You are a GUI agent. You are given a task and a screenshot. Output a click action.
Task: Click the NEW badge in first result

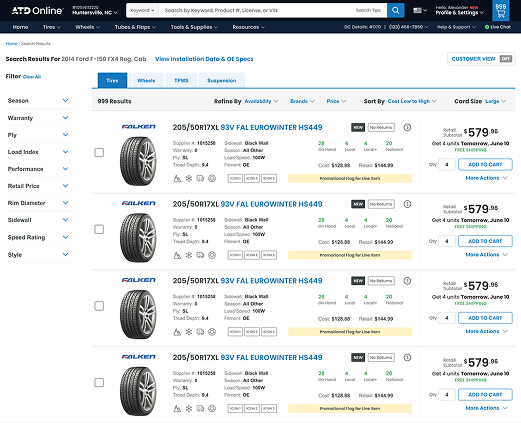coord(358,127)
